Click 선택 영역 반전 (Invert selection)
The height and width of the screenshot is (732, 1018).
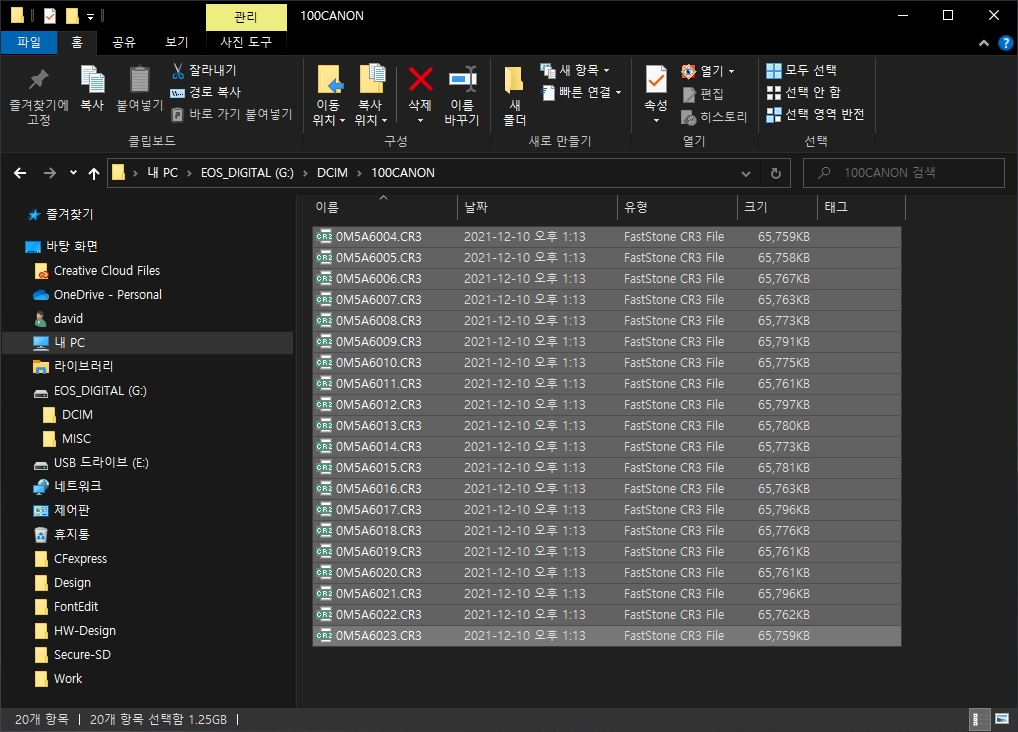pos(815,114)
